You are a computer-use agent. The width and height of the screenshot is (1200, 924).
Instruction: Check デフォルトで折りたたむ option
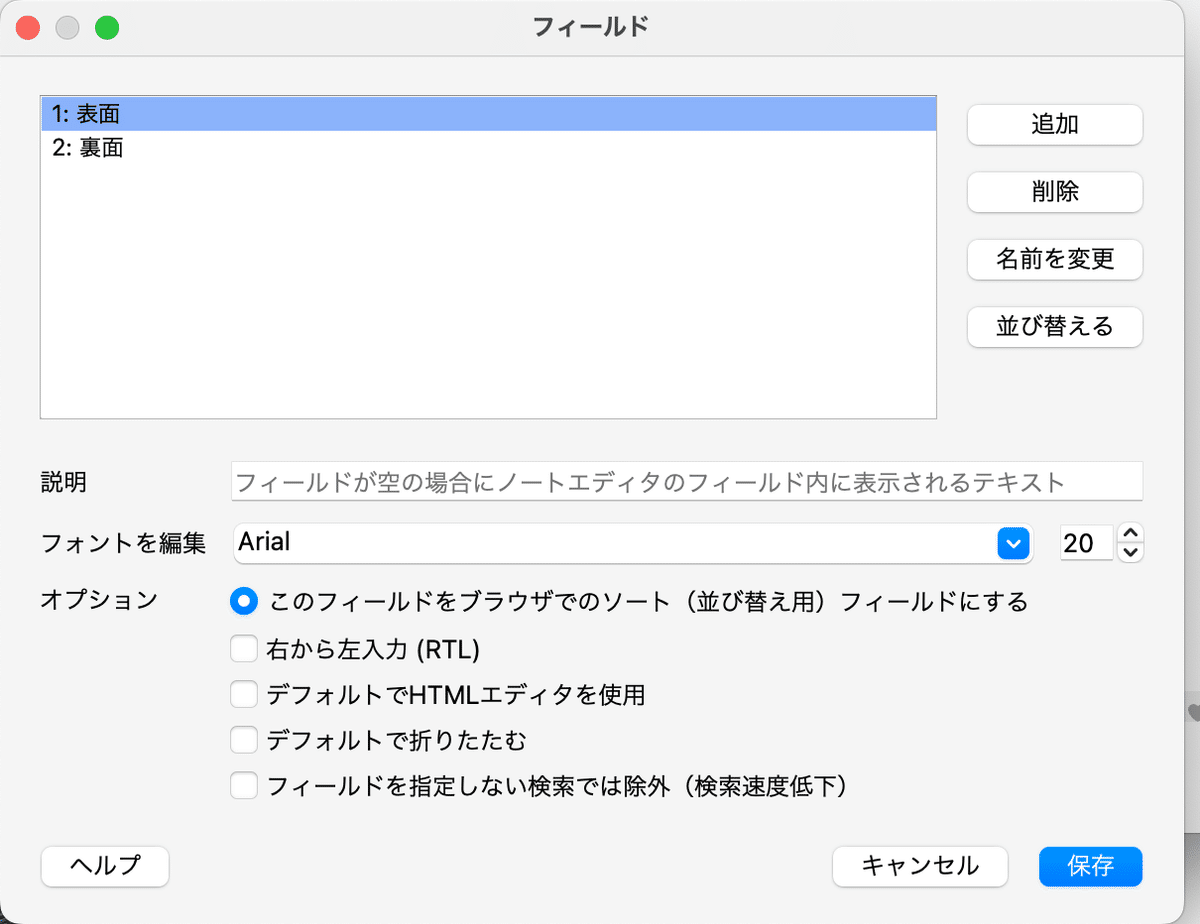[x=243, y=740]
